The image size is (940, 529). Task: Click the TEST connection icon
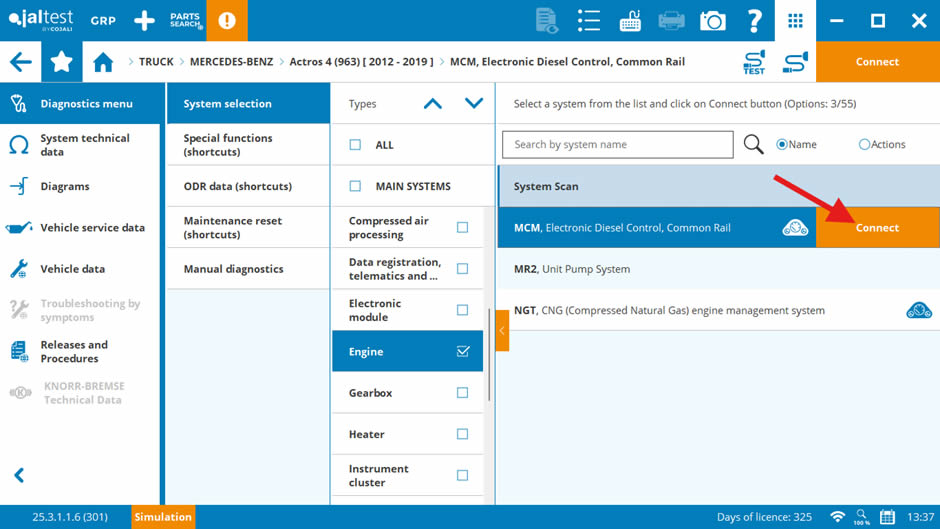pos(754,62)
